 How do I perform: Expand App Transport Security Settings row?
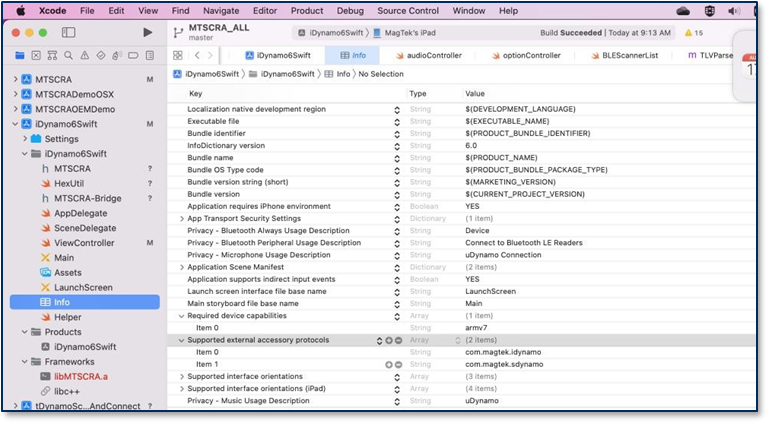pyautogui.click(x=182, y=219)
